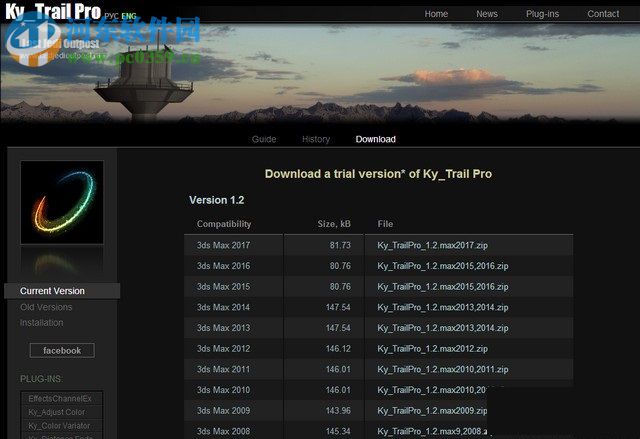Click the Ky_Trail Pro logo title

point(53,11)
